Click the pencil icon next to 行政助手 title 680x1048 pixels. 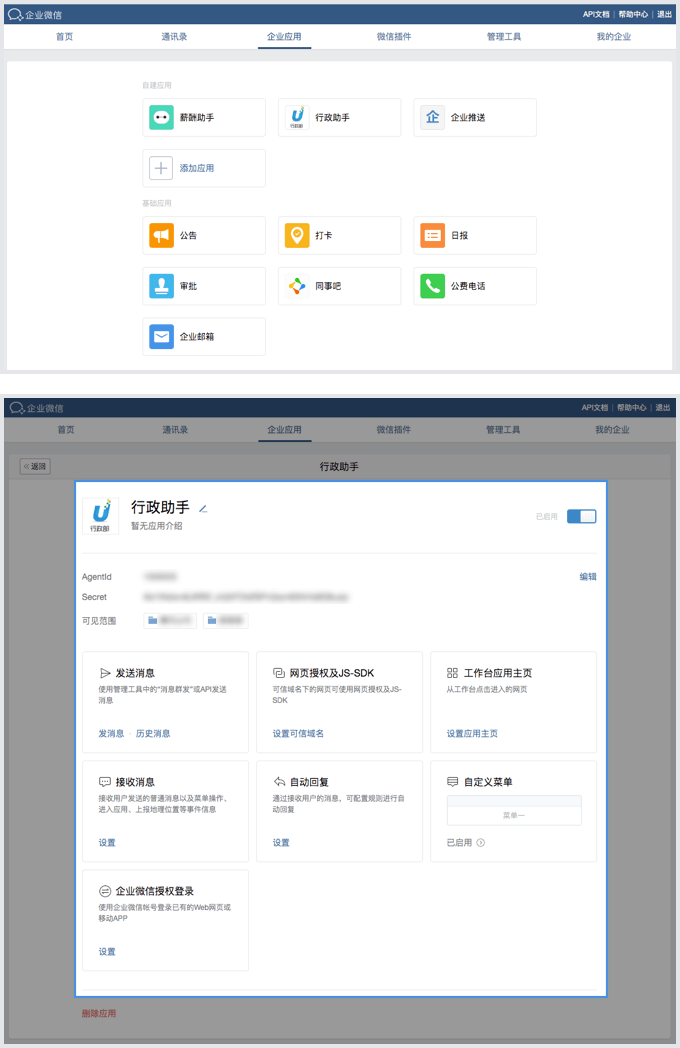click(x=203, y=509)
